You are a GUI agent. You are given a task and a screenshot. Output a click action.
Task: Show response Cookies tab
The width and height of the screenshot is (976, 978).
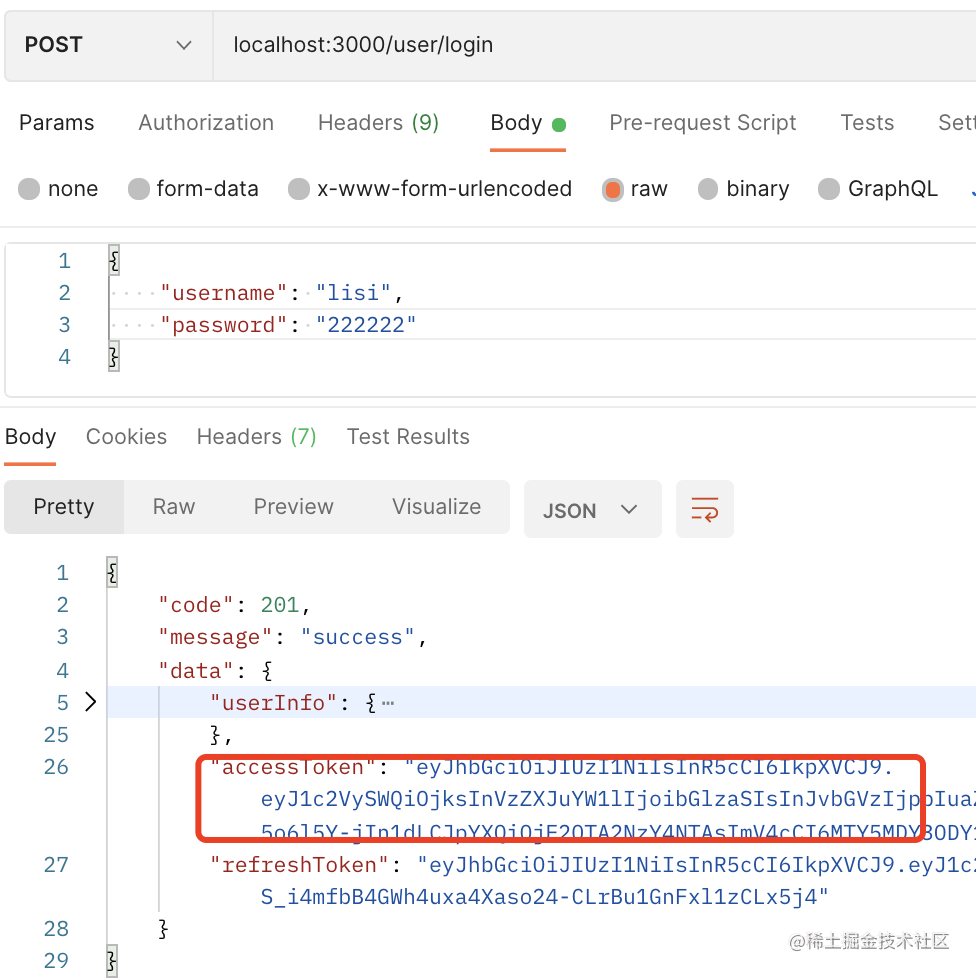(x=126, y=437)
